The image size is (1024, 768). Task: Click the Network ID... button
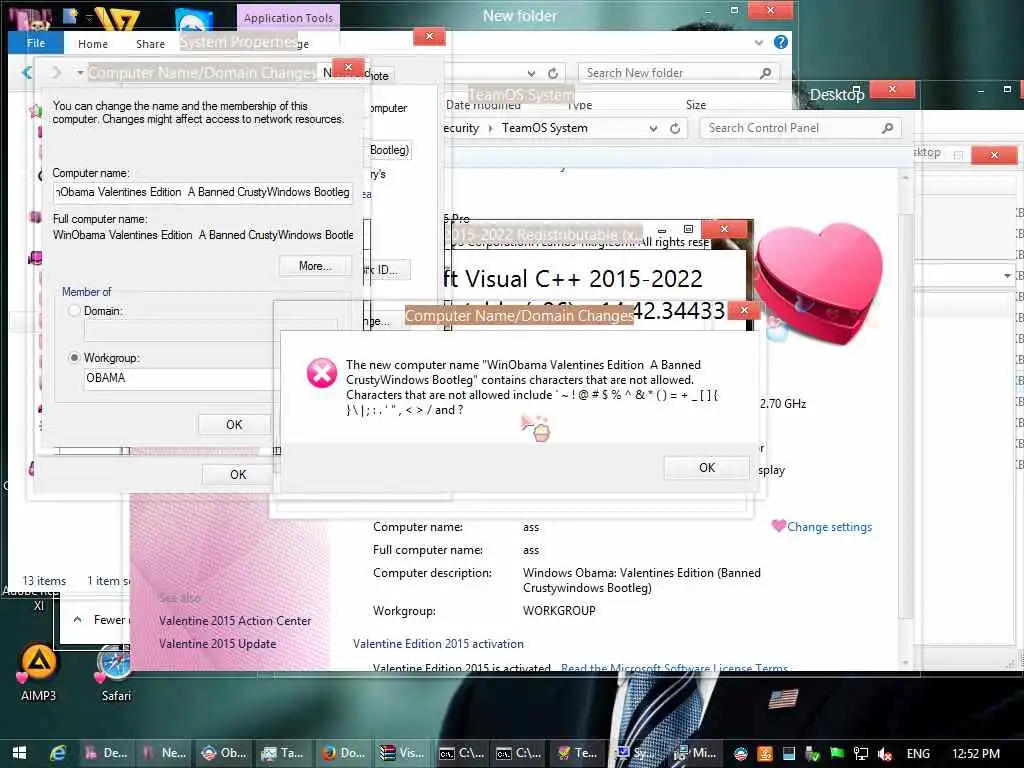click(387, 270)
